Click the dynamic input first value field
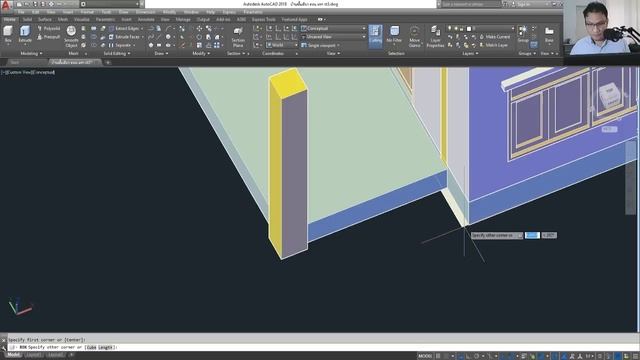 [x=532, y=236]
